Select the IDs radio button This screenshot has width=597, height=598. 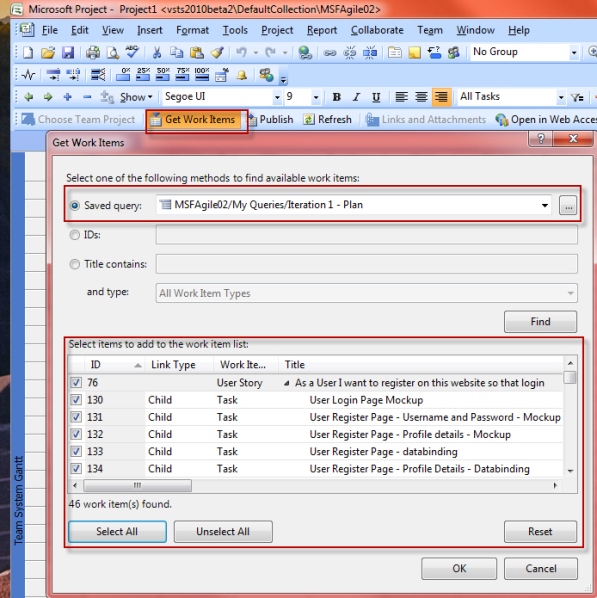pos(75,235)
